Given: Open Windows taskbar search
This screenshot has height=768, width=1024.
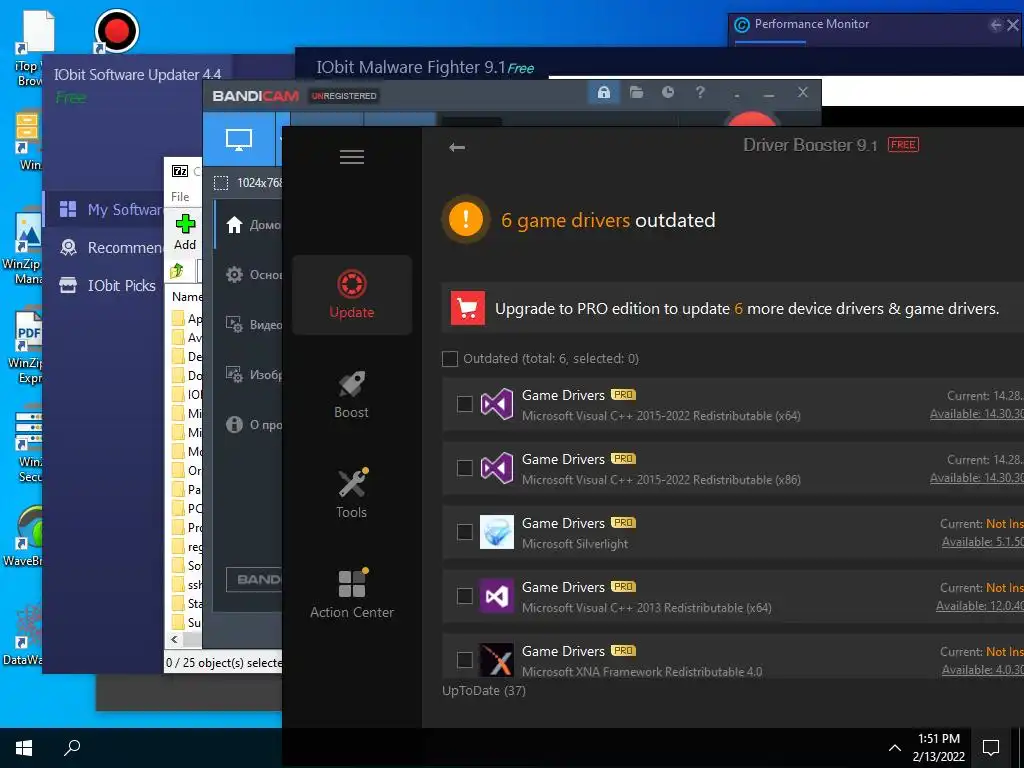Looking at the screenshot, I should coord(72,748).
